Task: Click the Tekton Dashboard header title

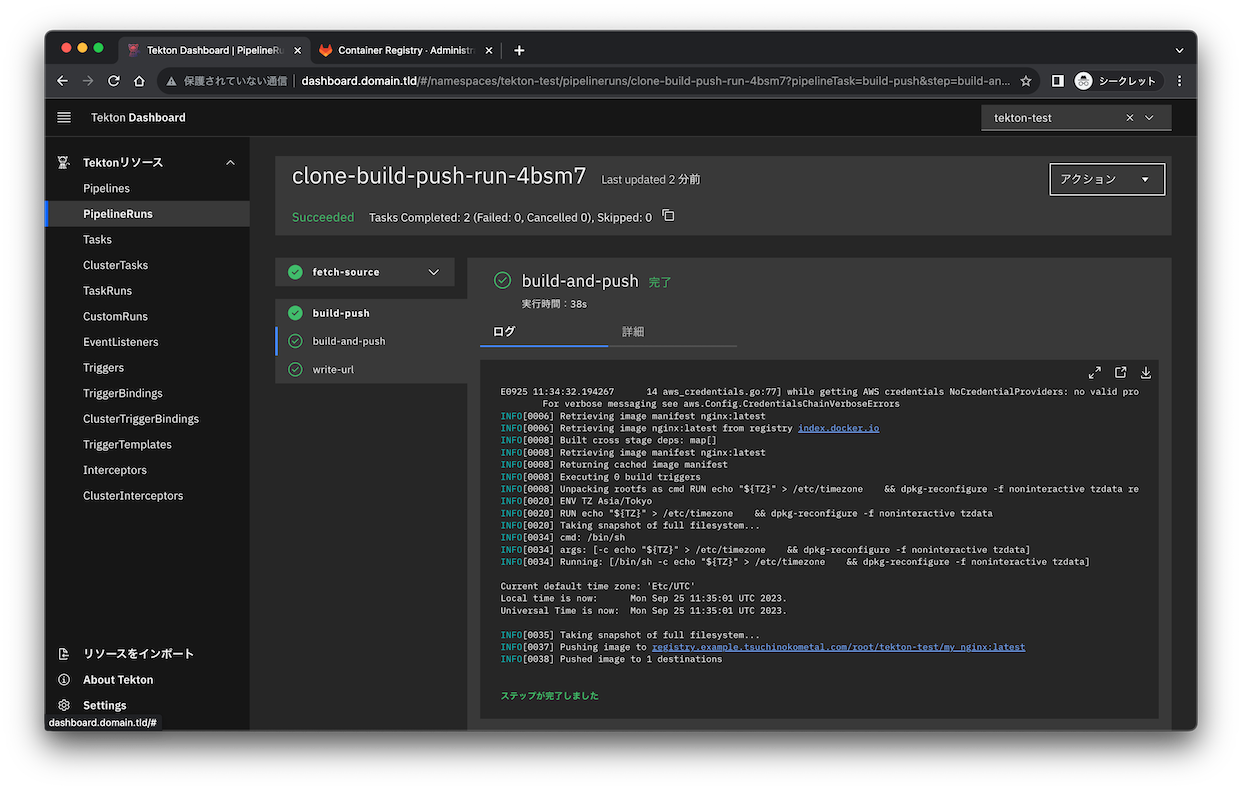Action: [138, 117]
